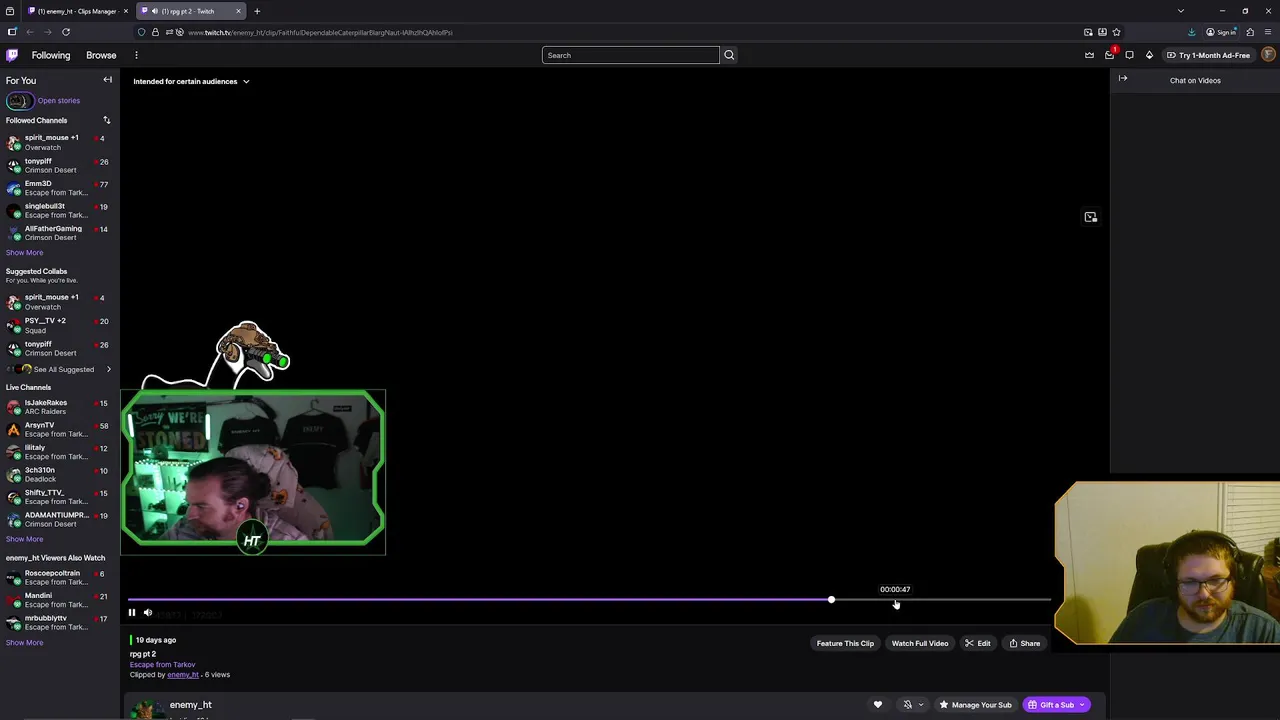
Task: Click the search magnifier button
Action: pos(729,55)
